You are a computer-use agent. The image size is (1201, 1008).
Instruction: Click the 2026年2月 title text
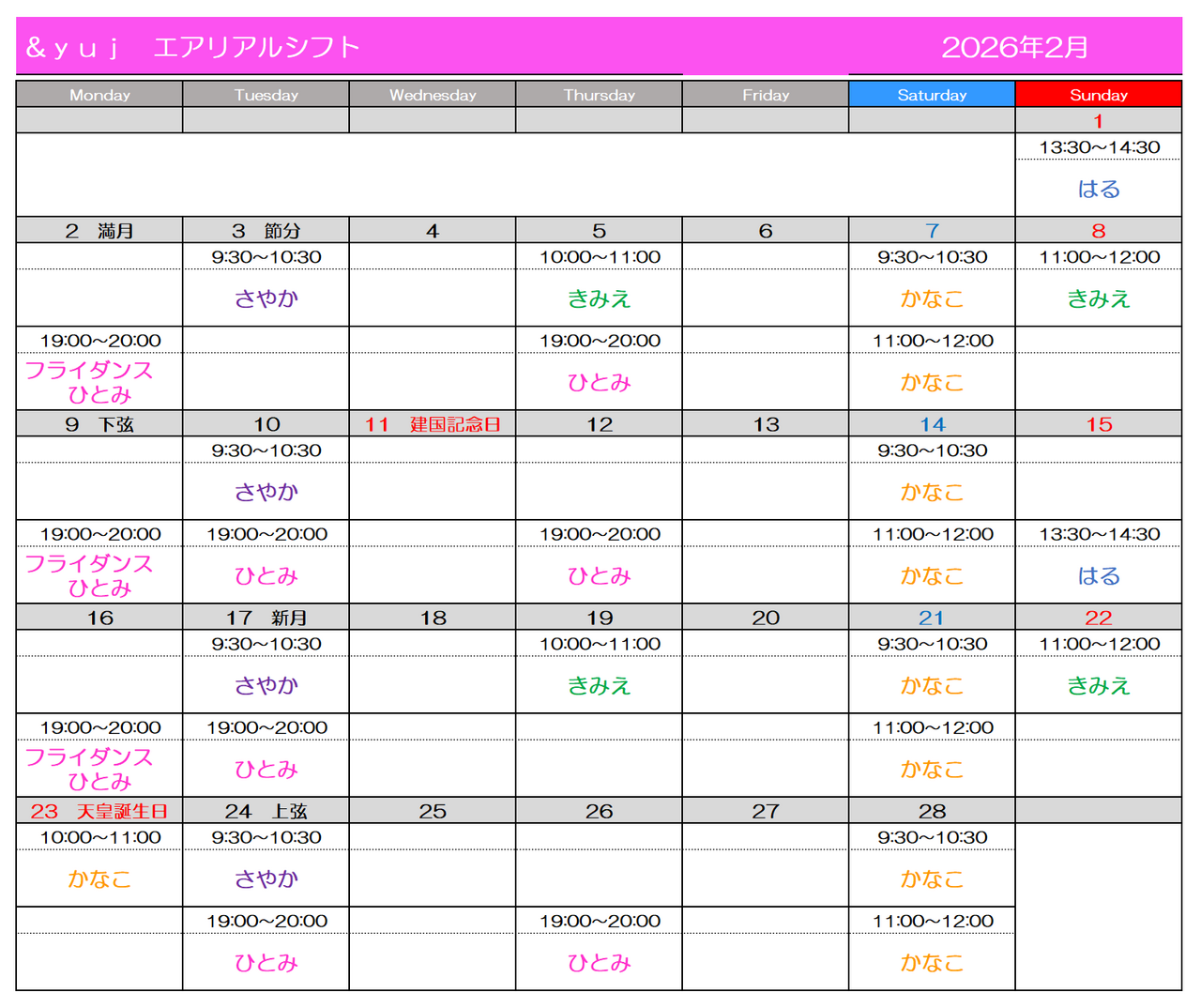coord(1014,47)
